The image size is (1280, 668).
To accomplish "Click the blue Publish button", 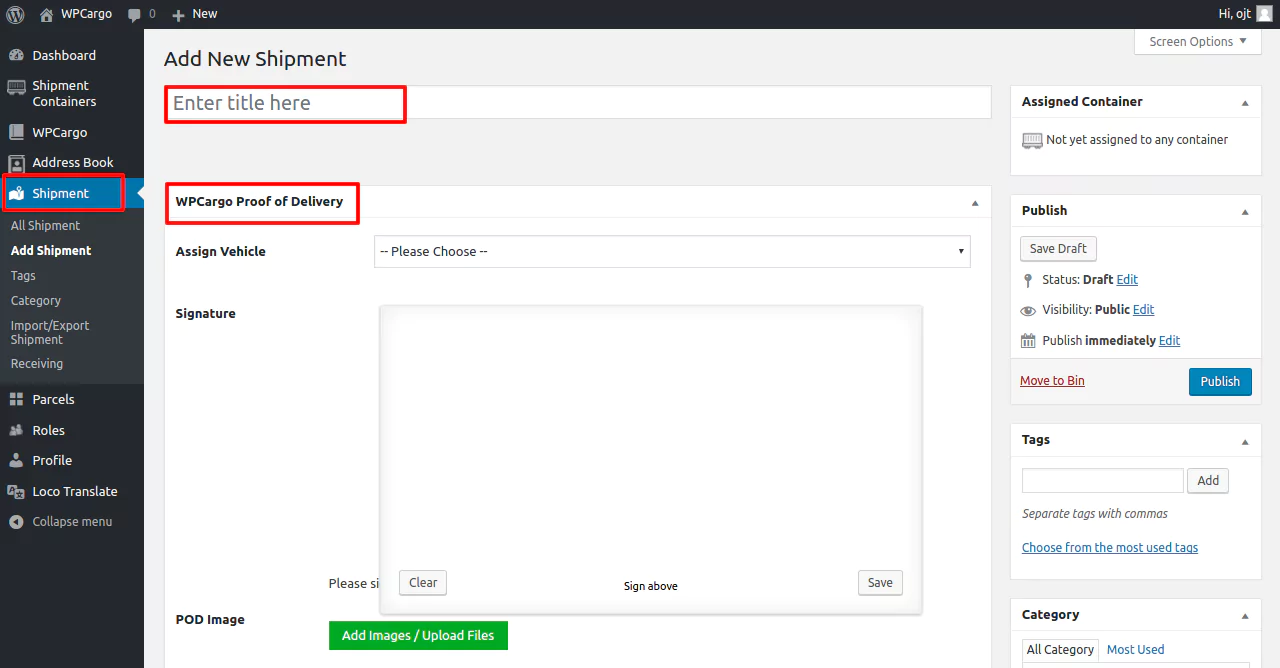I will click(1219, 382).
